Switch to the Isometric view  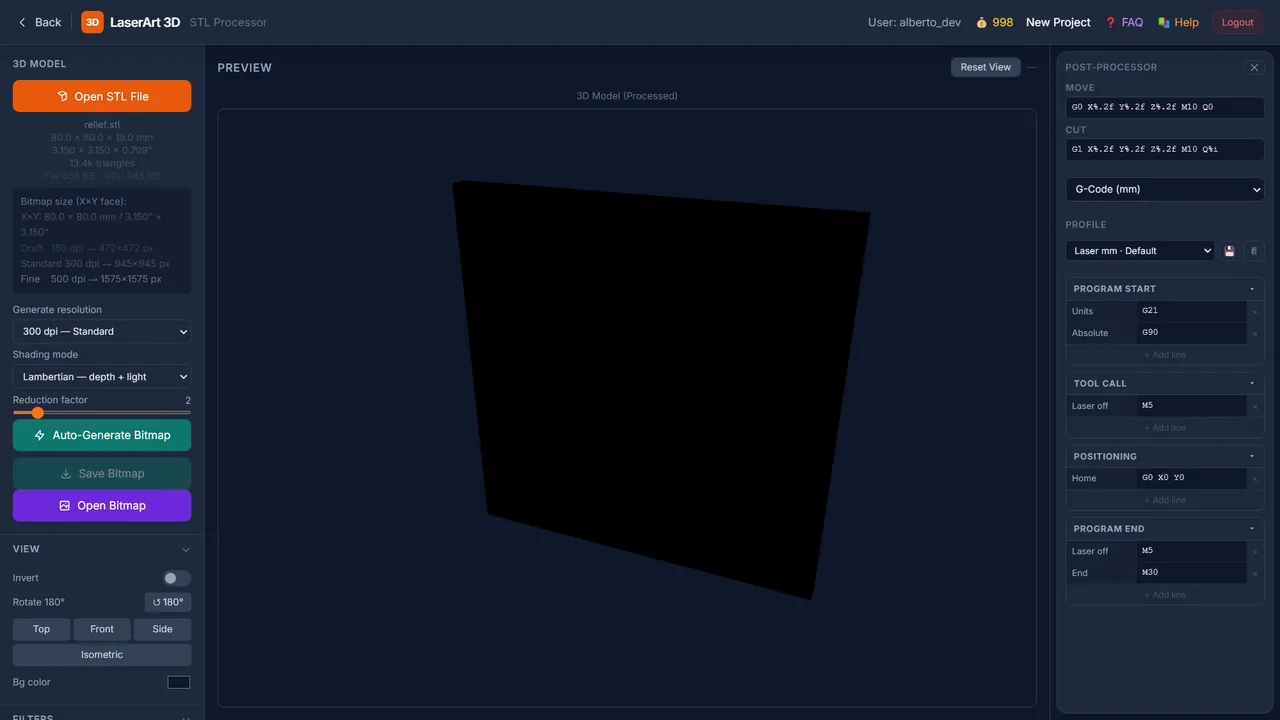click(x=102, y=655)
